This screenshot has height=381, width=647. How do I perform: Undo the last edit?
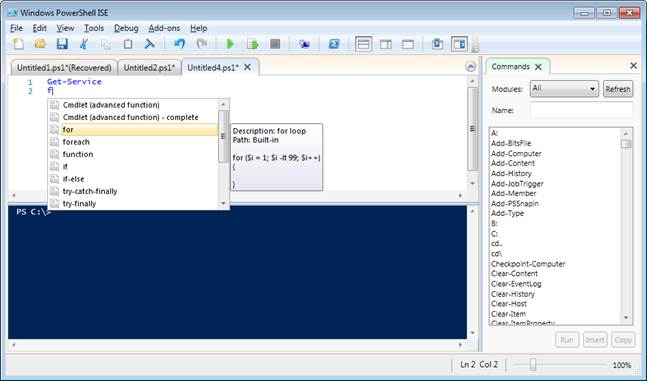[x=179, y=44]
